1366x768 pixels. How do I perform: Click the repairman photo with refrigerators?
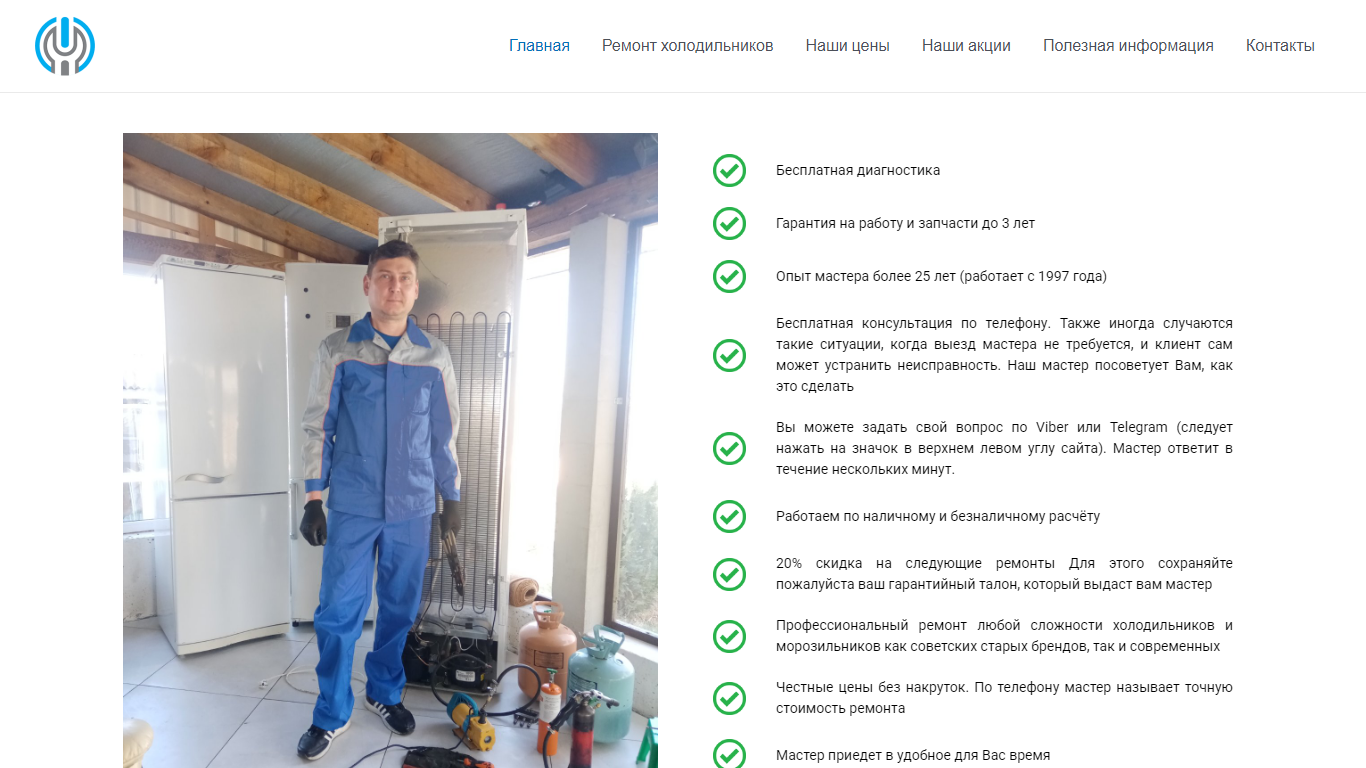(390, 450)
